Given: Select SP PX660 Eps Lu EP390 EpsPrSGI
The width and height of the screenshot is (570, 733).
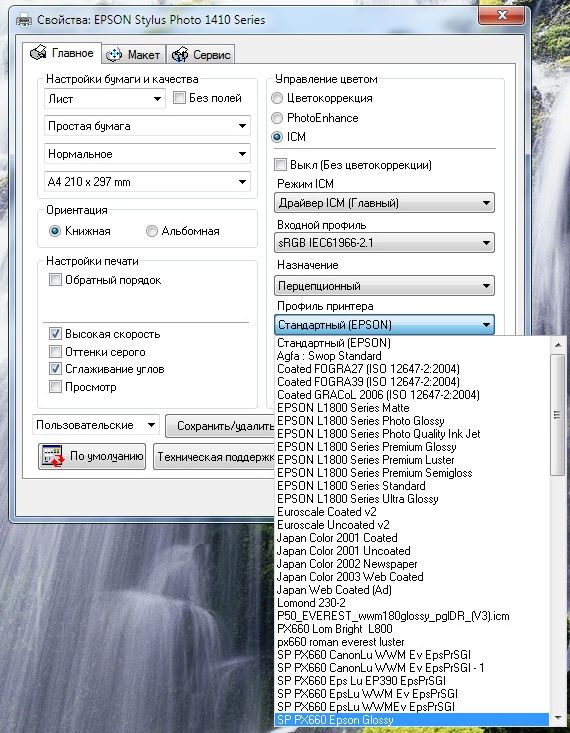Looking at the screenshot, I should tap(412, 681).
